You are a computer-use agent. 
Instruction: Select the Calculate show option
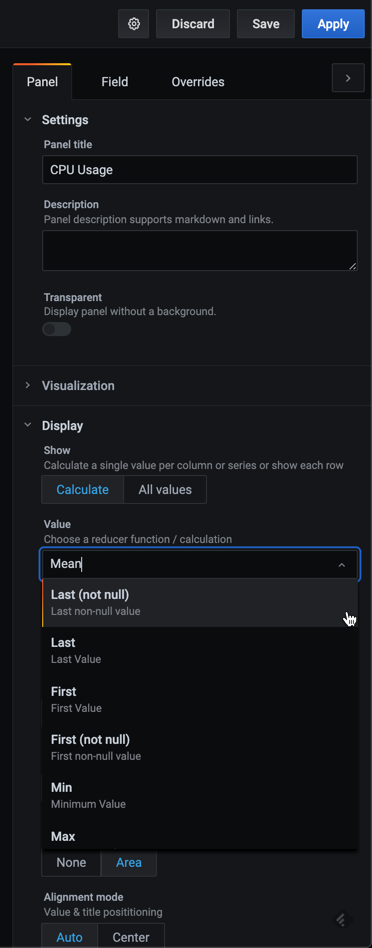click(x=82, y=490)
